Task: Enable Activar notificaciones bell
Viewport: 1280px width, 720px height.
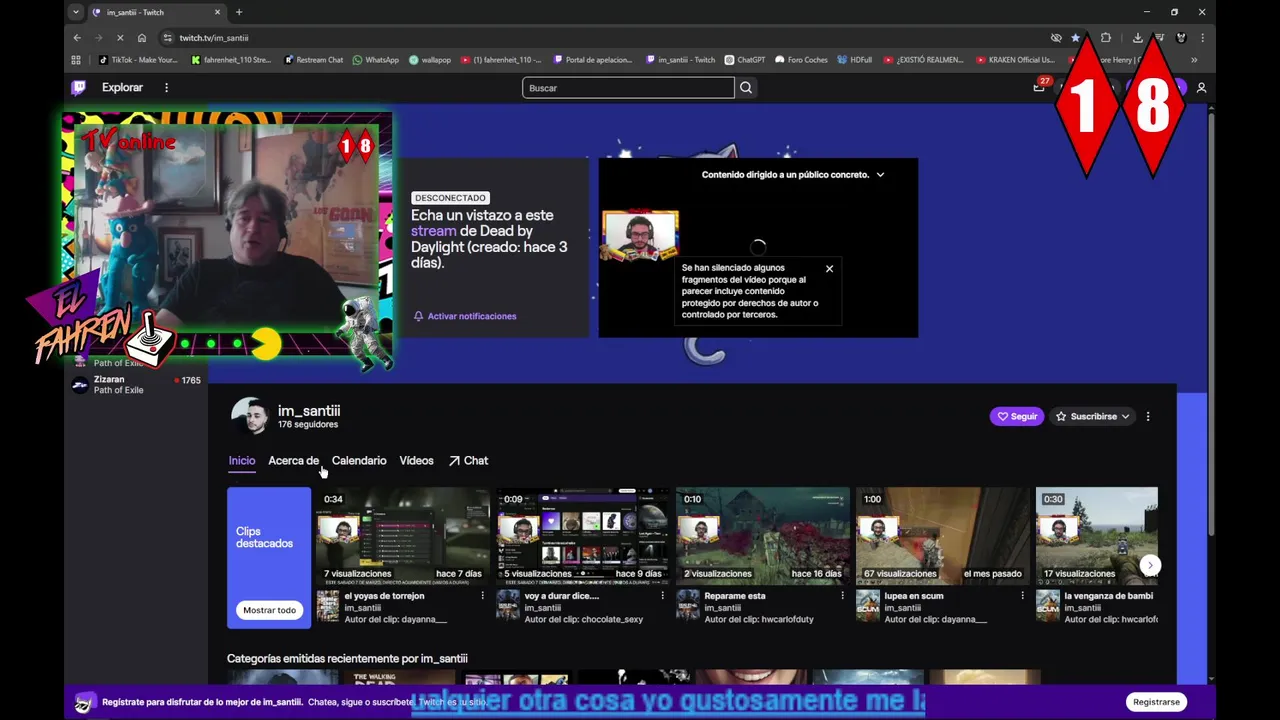Action: tap(465, 316)
